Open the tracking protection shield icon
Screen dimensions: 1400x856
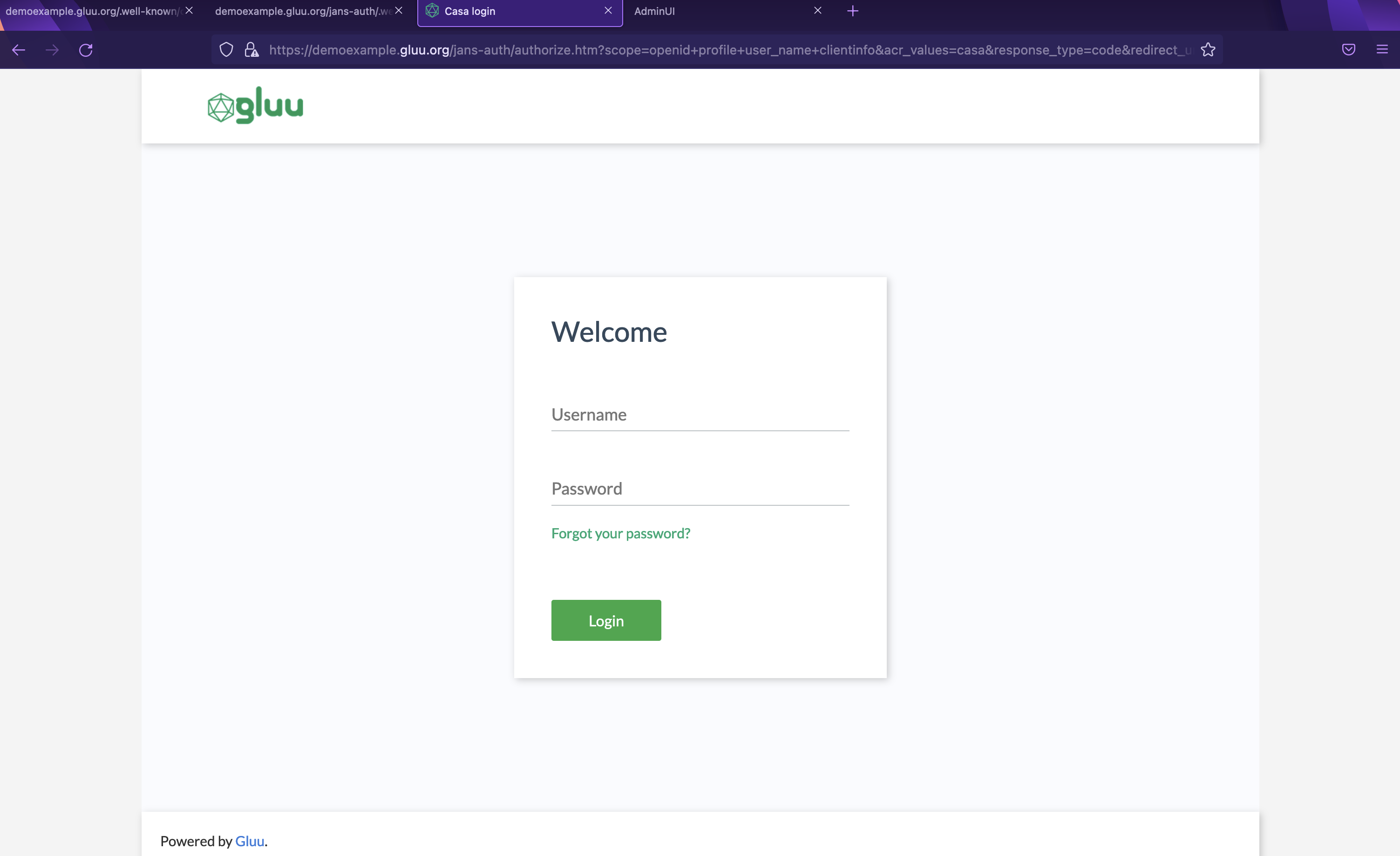click(x=226, y=50)
